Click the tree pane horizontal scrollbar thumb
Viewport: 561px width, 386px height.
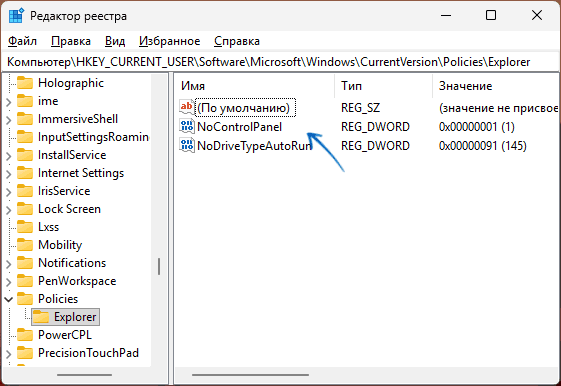84,375
